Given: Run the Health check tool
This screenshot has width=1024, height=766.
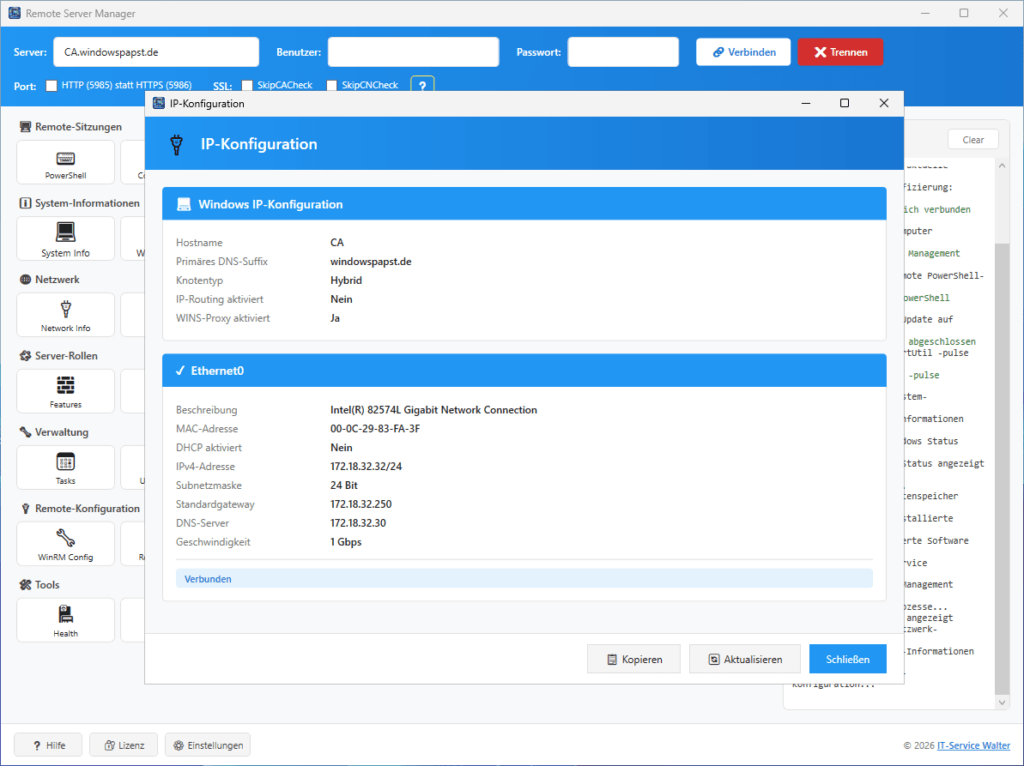Looking at the screenshot, I should pos(64,619).
